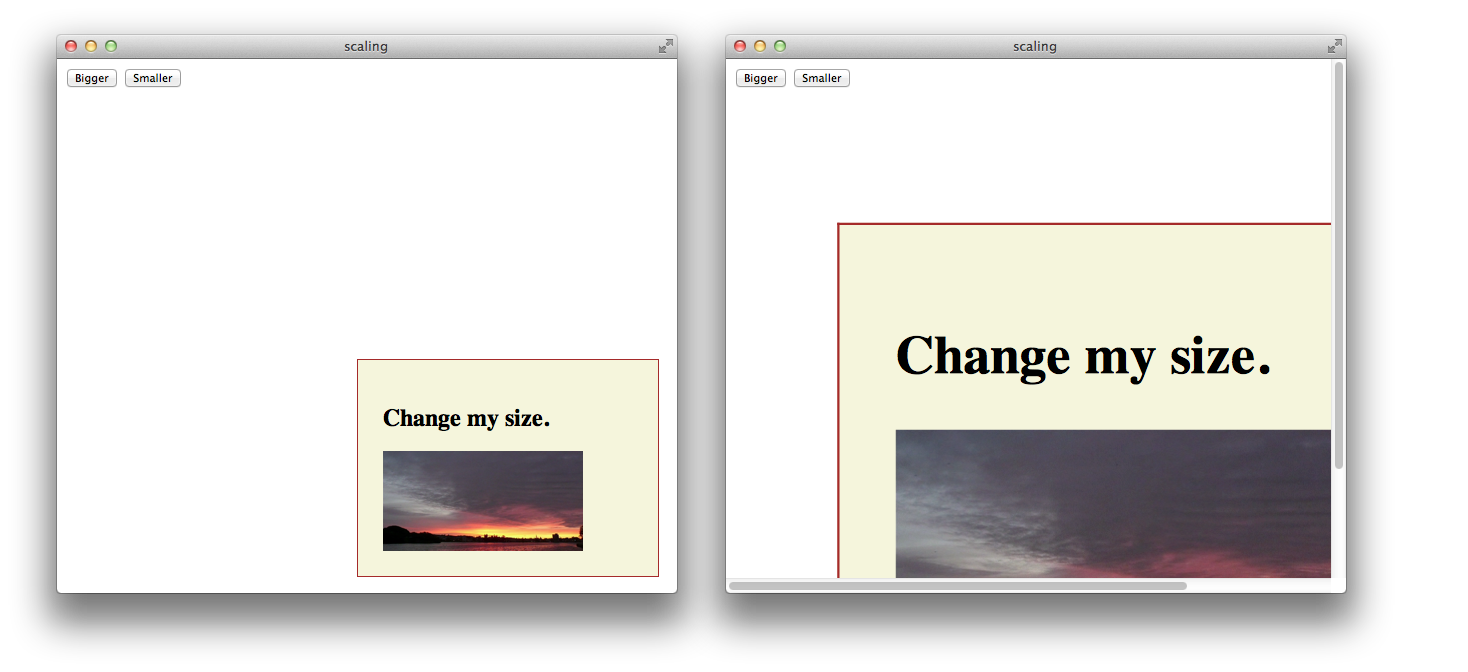Click the horizontal scrollbar thumb in right window
Image resolution: width=1468 pixels, height=672 pixels.
pyautogui.click(x=958, y=585)
